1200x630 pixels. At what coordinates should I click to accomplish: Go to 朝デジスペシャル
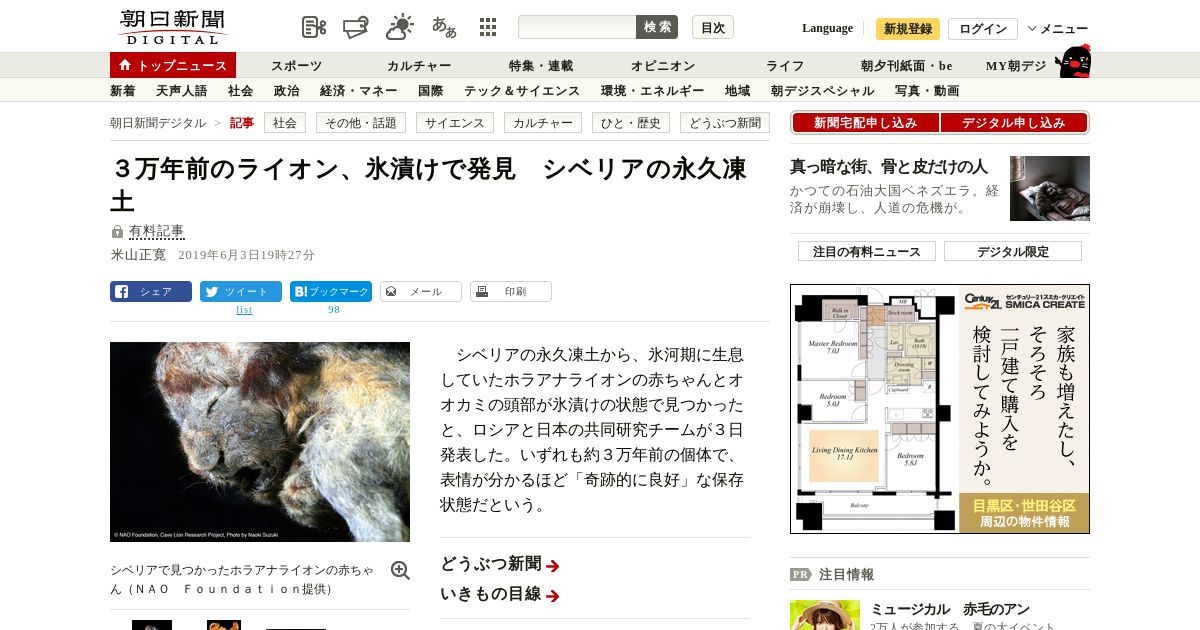[x=823, y=91]
